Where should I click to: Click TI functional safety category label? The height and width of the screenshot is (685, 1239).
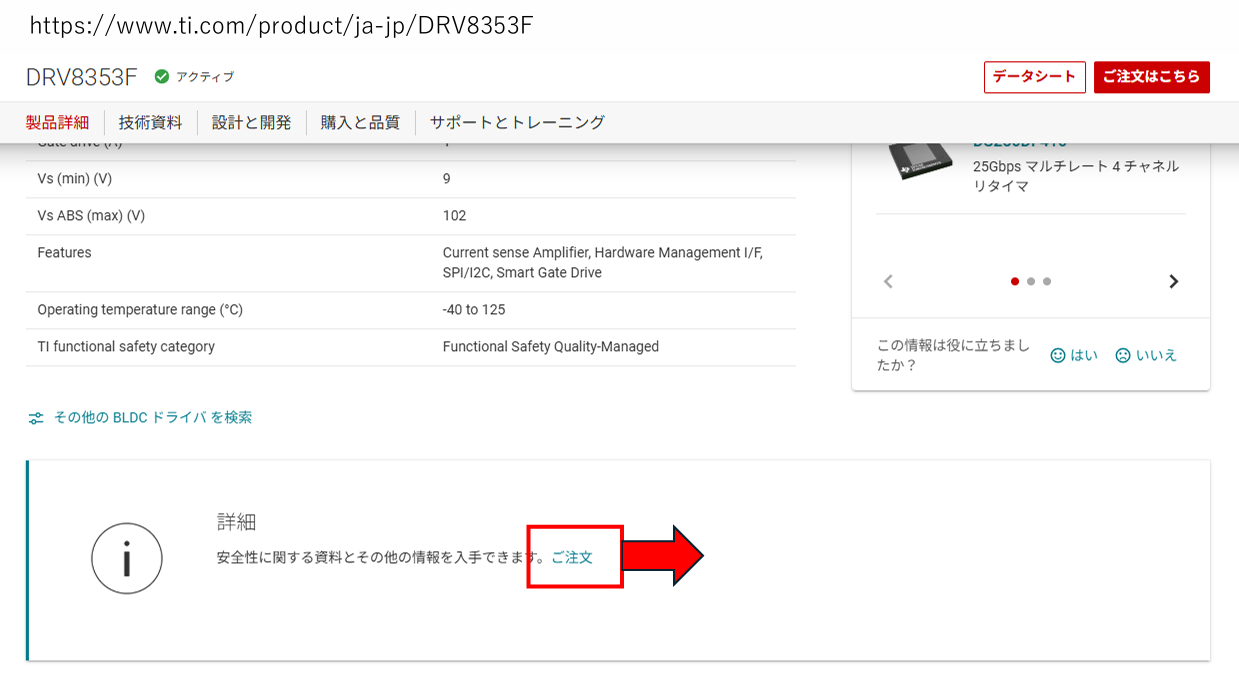click(126, 347)
